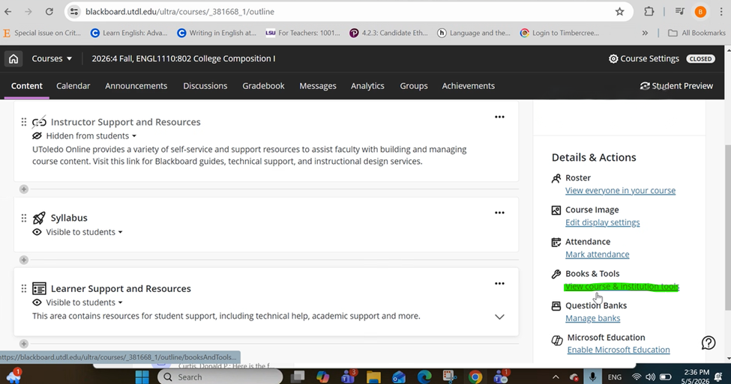Bookmark this page with the star icon
The image size is (731, 384).
click(x=619, y=12)
